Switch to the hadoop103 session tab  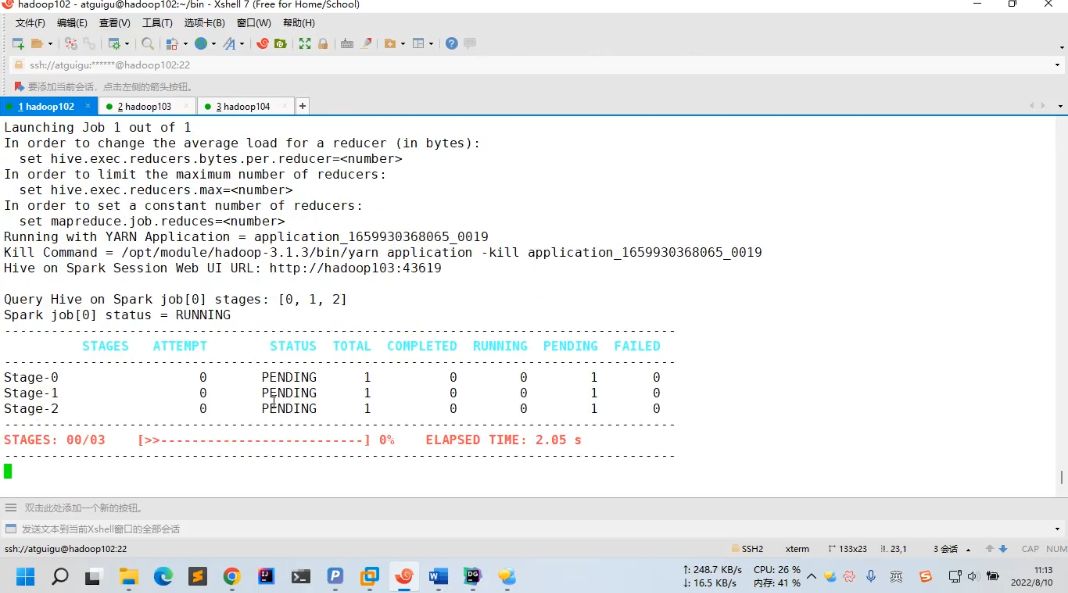(x=147, y=106)
